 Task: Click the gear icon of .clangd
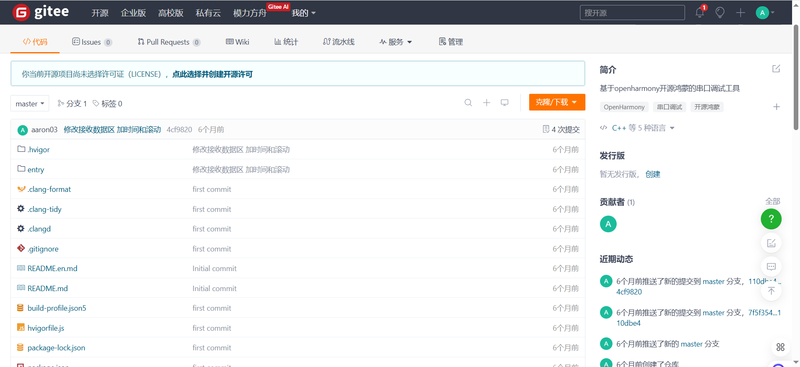pyautogui.click(x=21, y=229)
